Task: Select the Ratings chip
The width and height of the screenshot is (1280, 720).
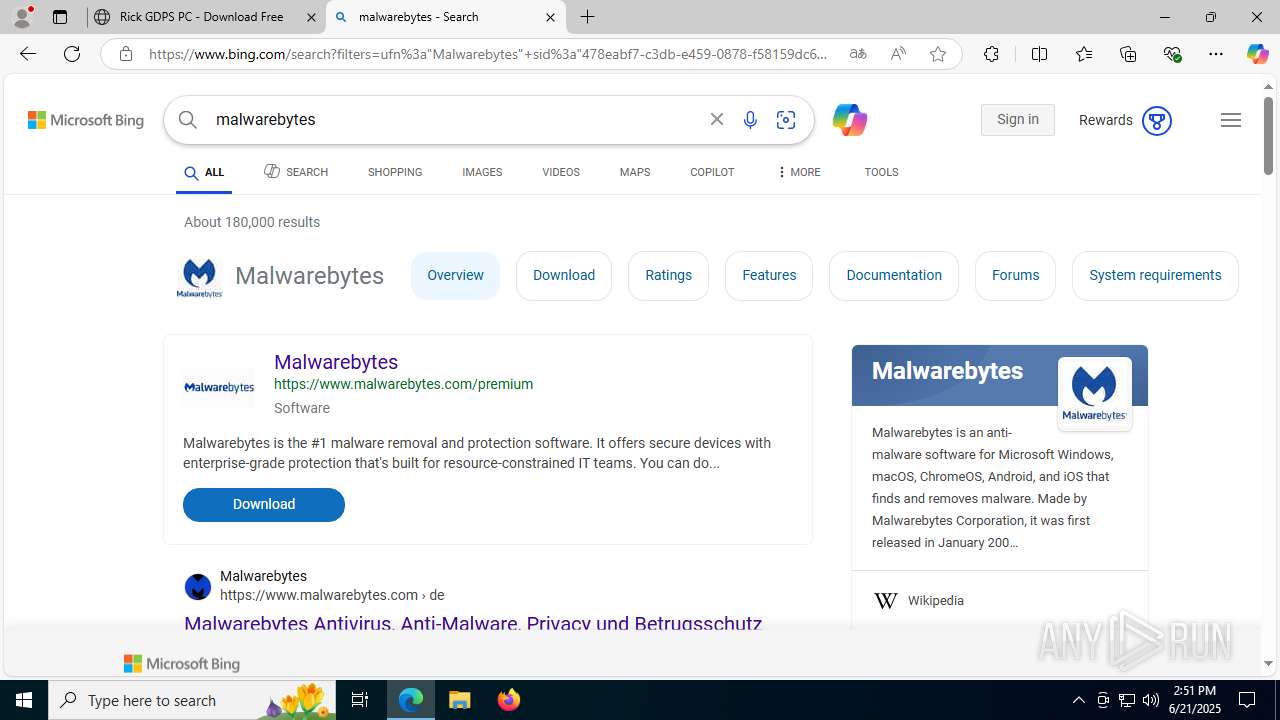Action: (x=669, y=275)
